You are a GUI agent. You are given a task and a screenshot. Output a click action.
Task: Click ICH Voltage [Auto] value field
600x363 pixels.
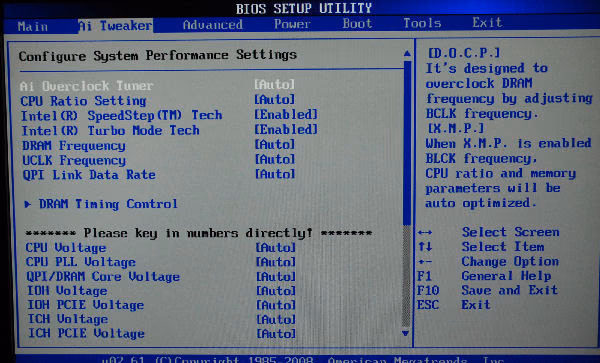(276, 319)
